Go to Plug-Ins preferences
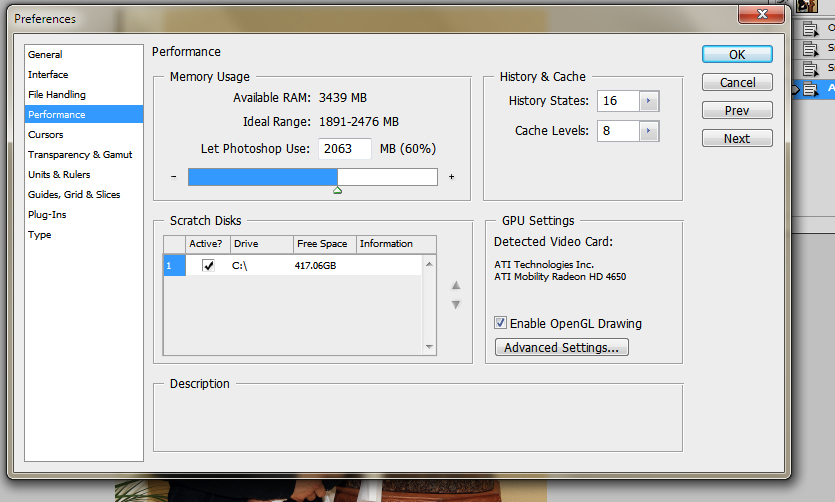 click(47, 215)
